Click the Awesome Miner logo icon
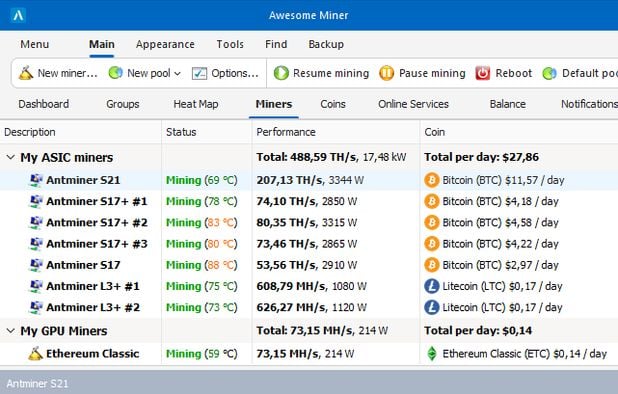 [x=18, y=15]
